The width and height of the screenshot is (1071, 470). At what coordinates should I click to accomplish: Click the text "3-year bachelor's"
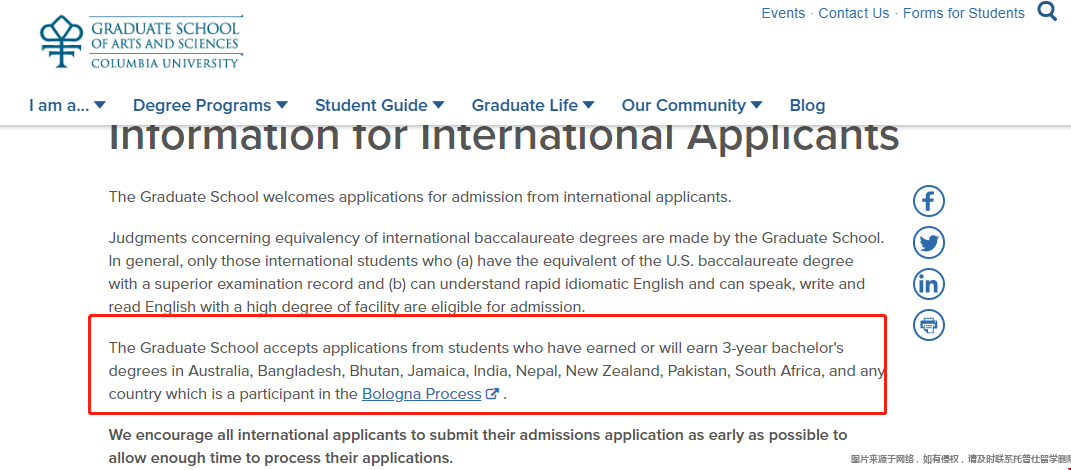point(783,348)
